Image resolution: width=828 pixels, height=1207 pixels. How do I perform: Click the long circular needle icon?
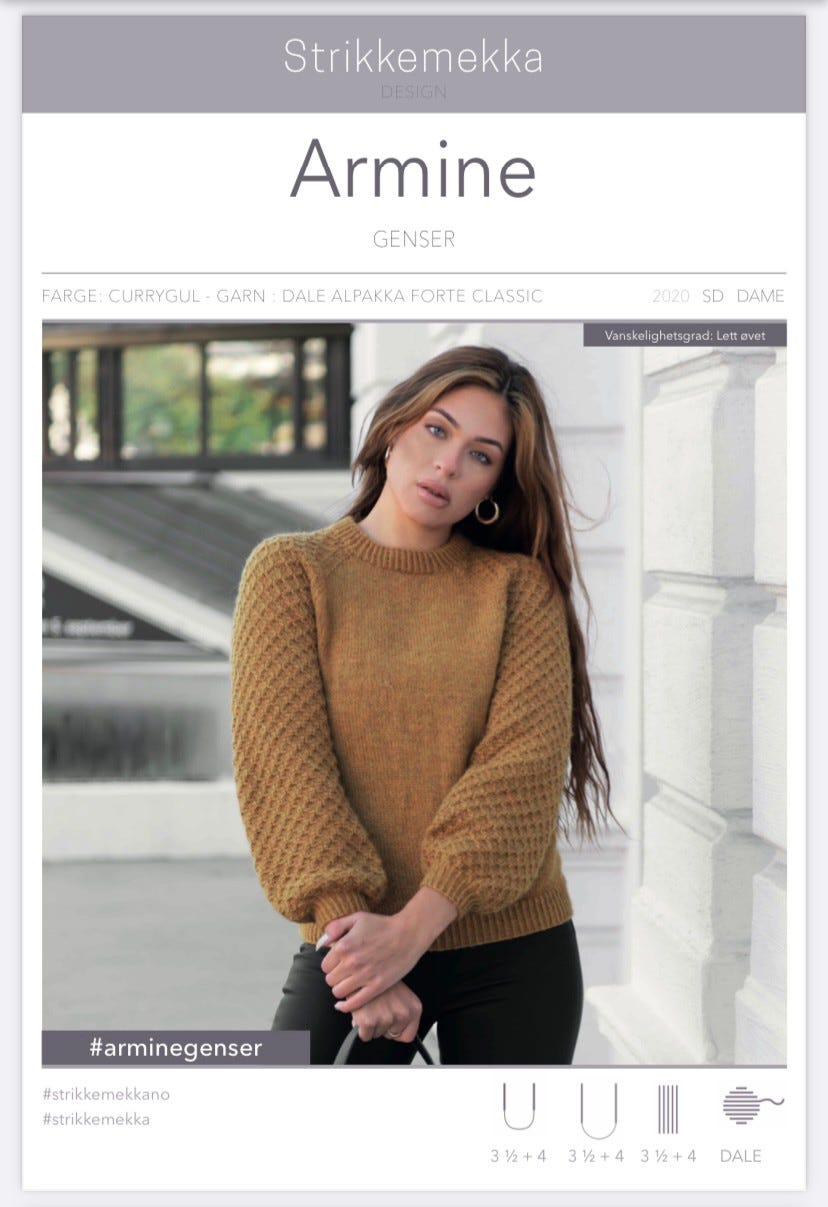point(598,1110)
